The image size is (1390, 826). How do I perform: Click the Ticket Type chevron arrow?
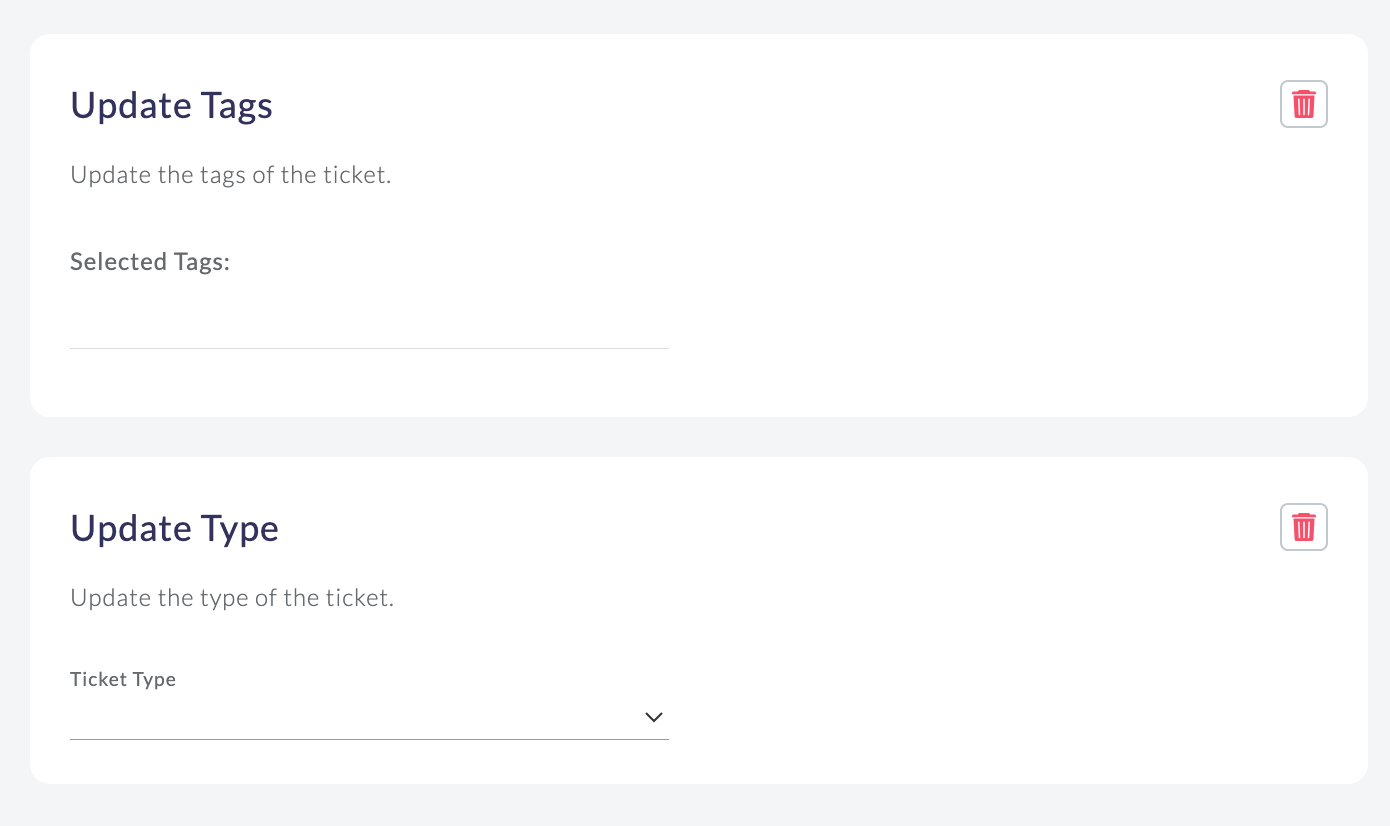click(x=654, y=717)
